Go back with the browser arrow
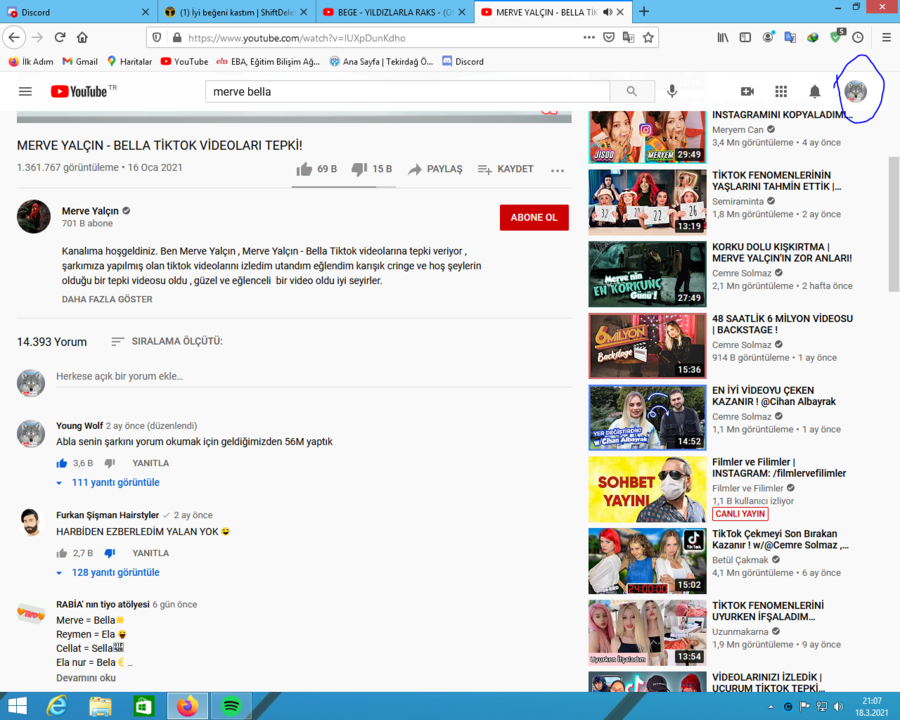Image resolution: width=900 pixels, height=720 pixels. 14,37
